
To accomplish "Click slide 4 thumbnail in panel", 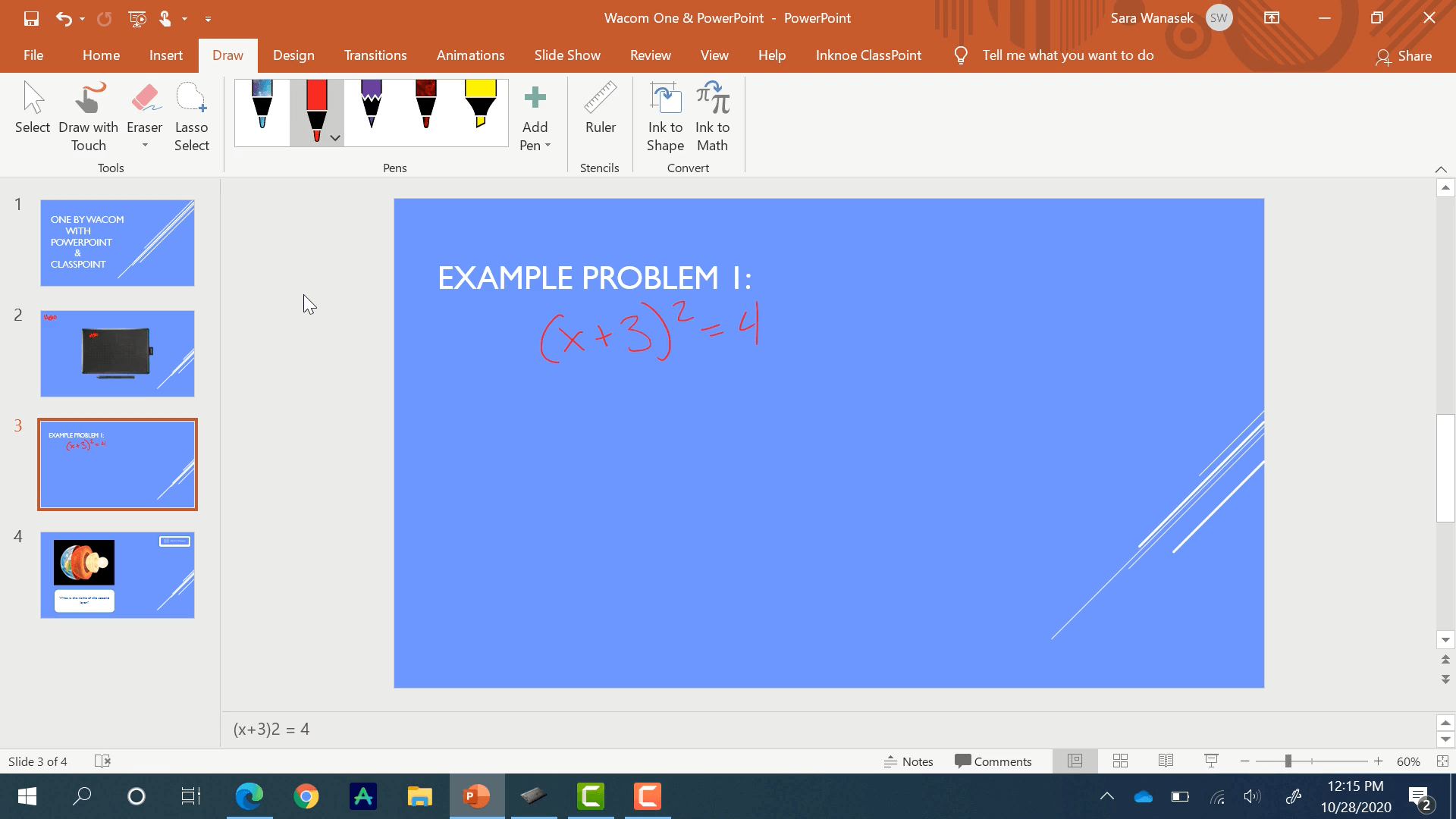I will pyautogui.click(x=117, y=575).
